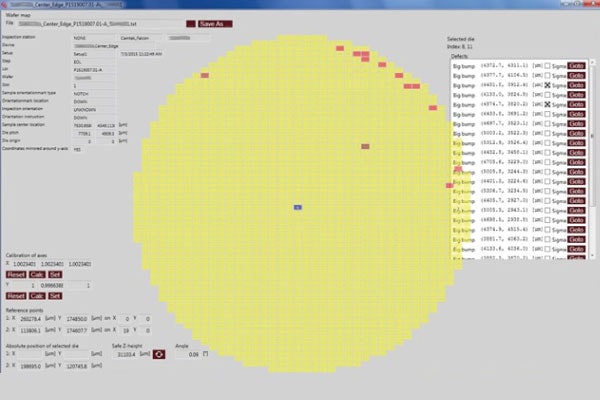Reset the Y axis calibration
Viewport: 600px width, 400px height.
tap(16, 296)
